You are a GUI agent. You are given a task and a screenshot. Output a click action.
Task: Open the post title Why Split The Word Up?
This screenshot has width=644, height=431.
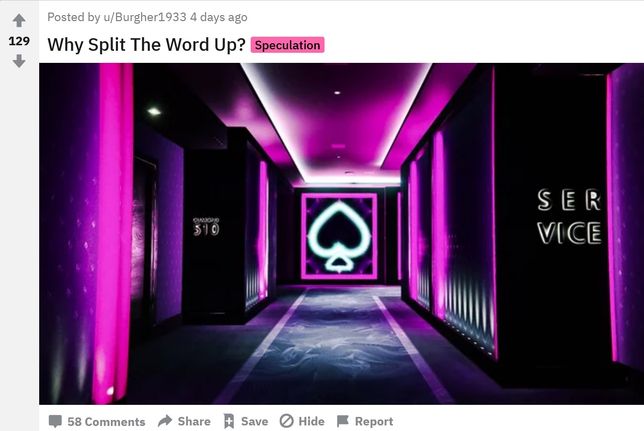pyautogui.click(x=146, y=44)
